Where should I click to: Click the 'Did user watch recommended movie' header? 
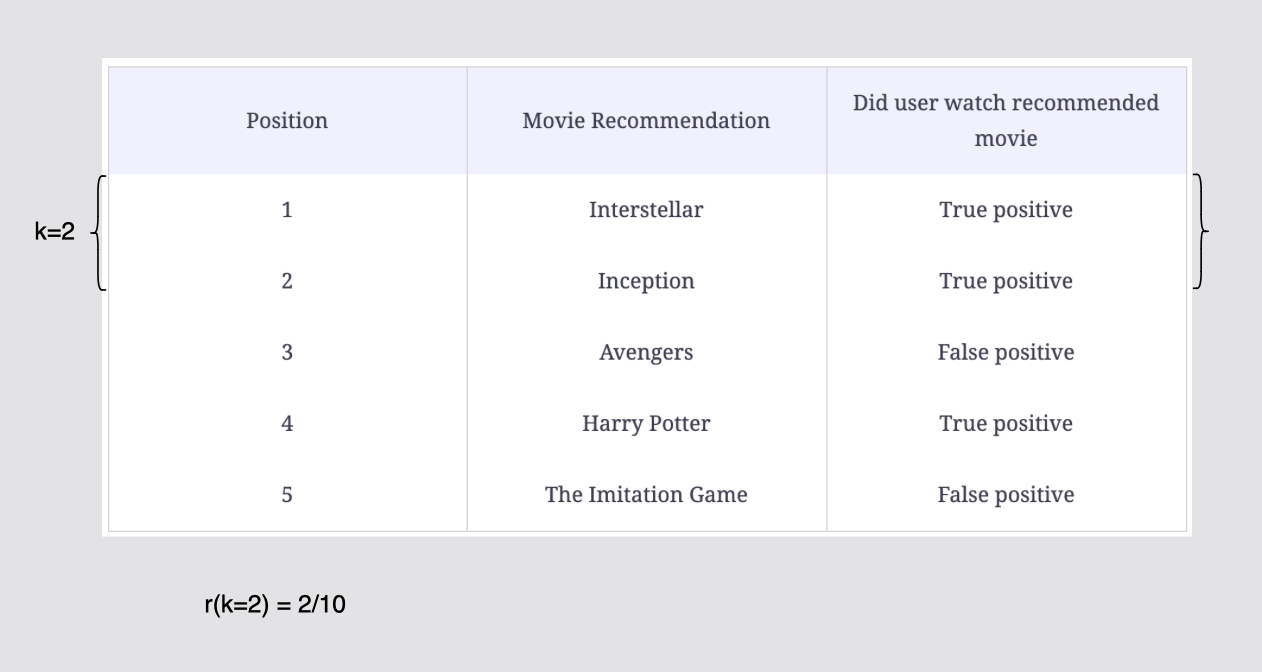1006,121
